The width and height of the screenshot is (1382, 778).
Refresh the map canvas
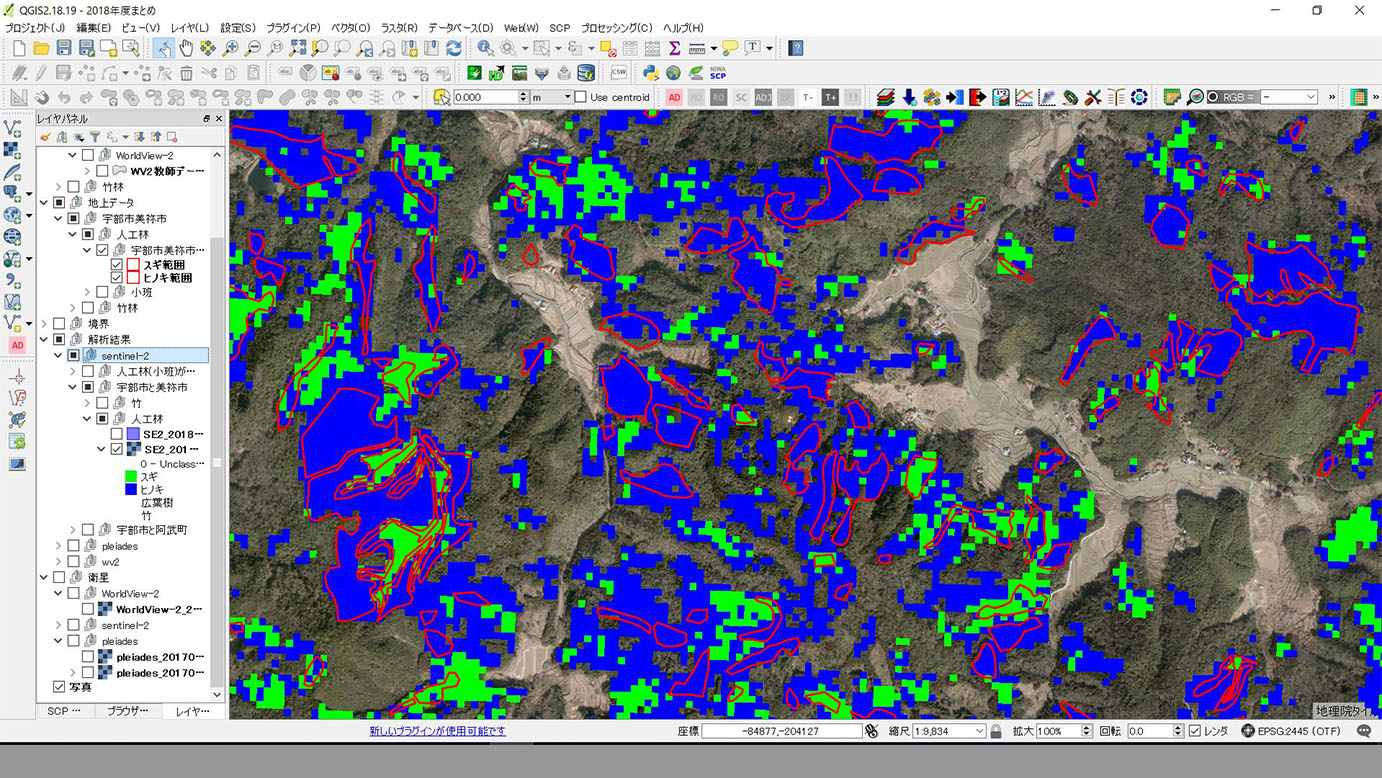coord(455,48)
